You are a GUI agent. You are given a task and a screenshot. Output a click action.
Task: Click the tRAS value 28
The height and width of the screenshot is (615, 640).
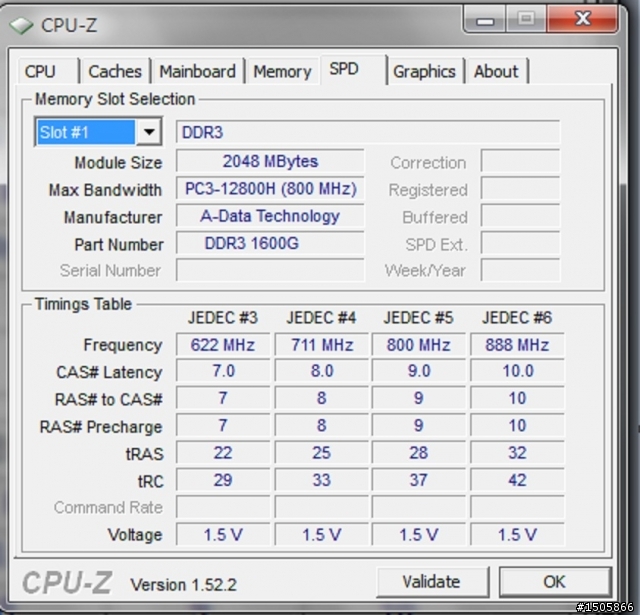coord(419,453)
